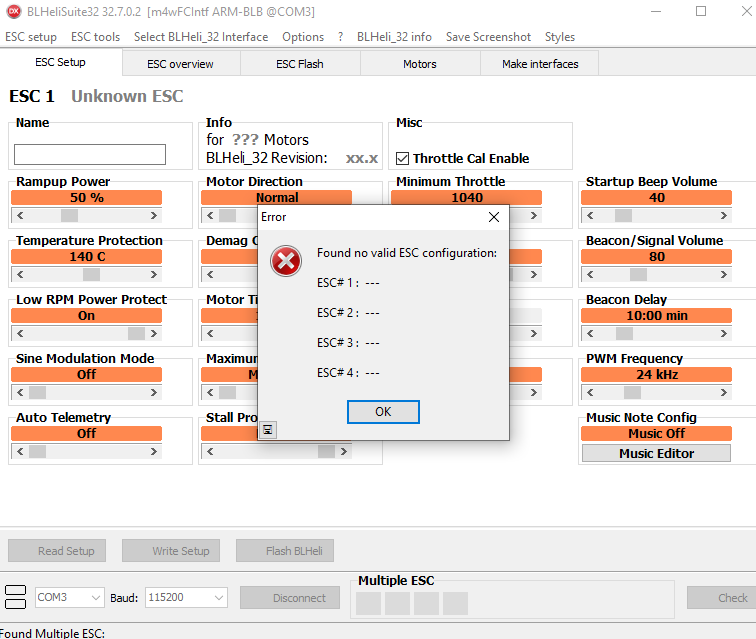Click left arrow of Low RPM Power Protect

pos(20,333)
